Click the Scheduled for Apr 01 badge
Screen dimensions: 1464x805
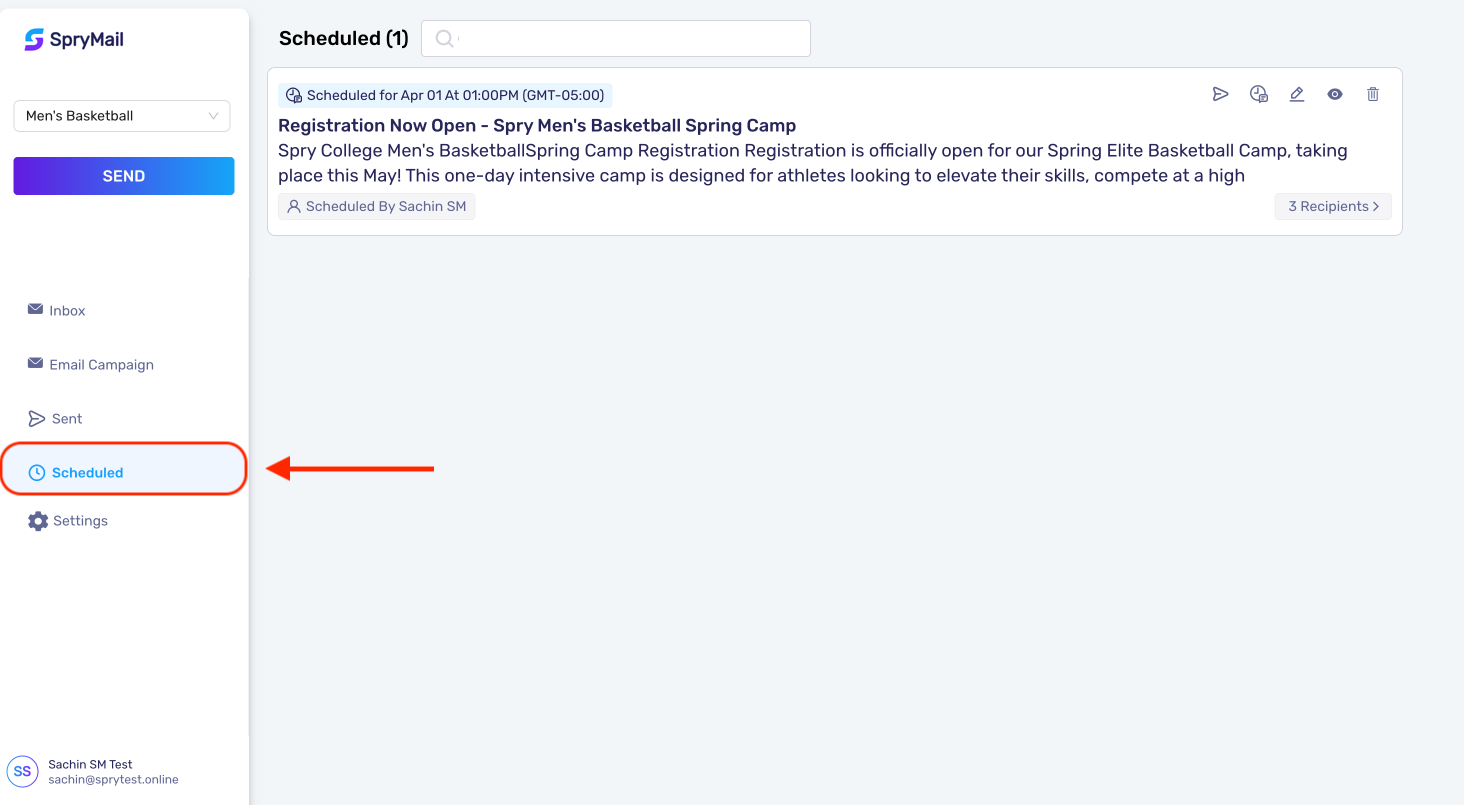[x=445, y=96]
